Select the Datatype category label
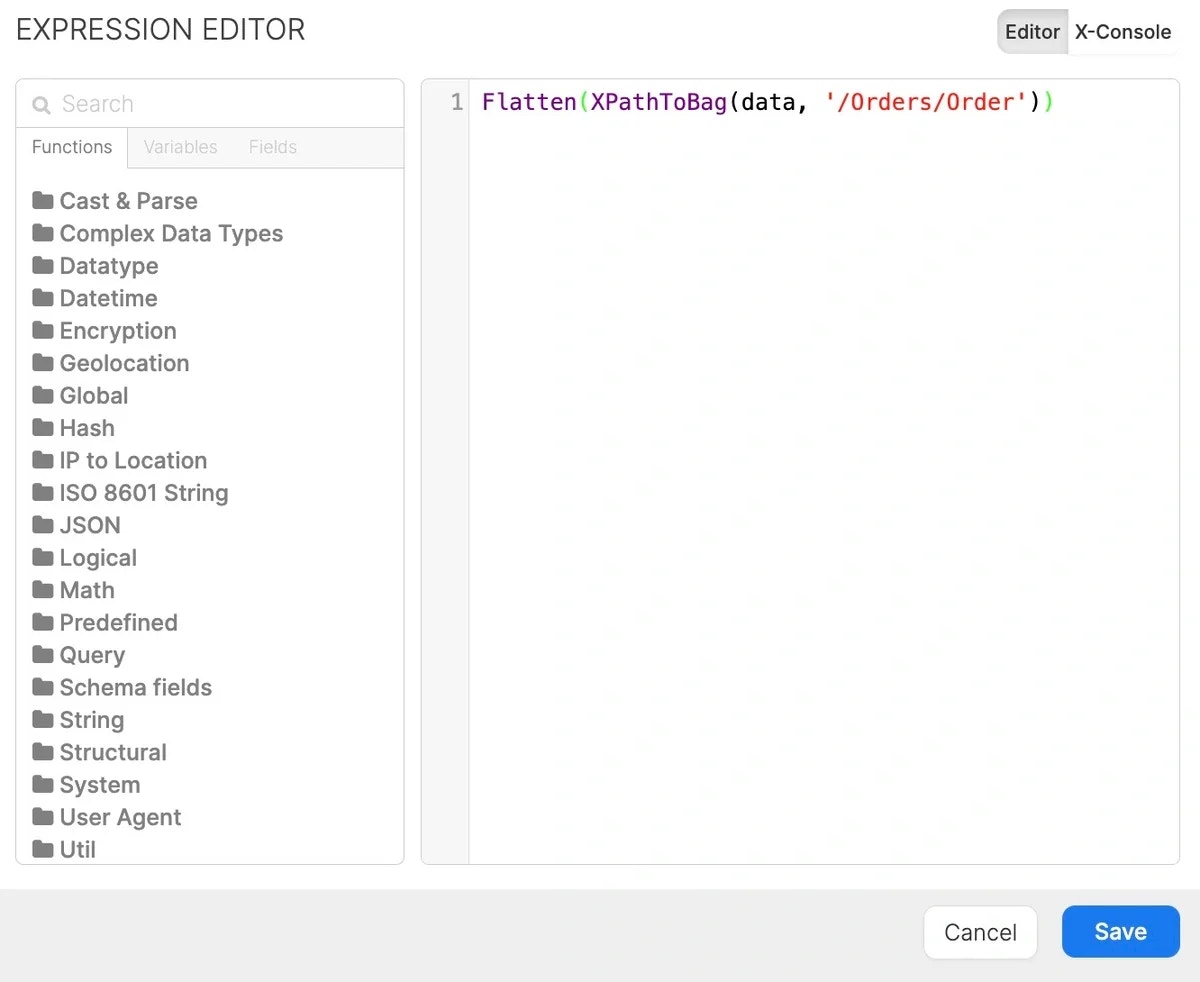1200x982 pixels. pos(109,265)
